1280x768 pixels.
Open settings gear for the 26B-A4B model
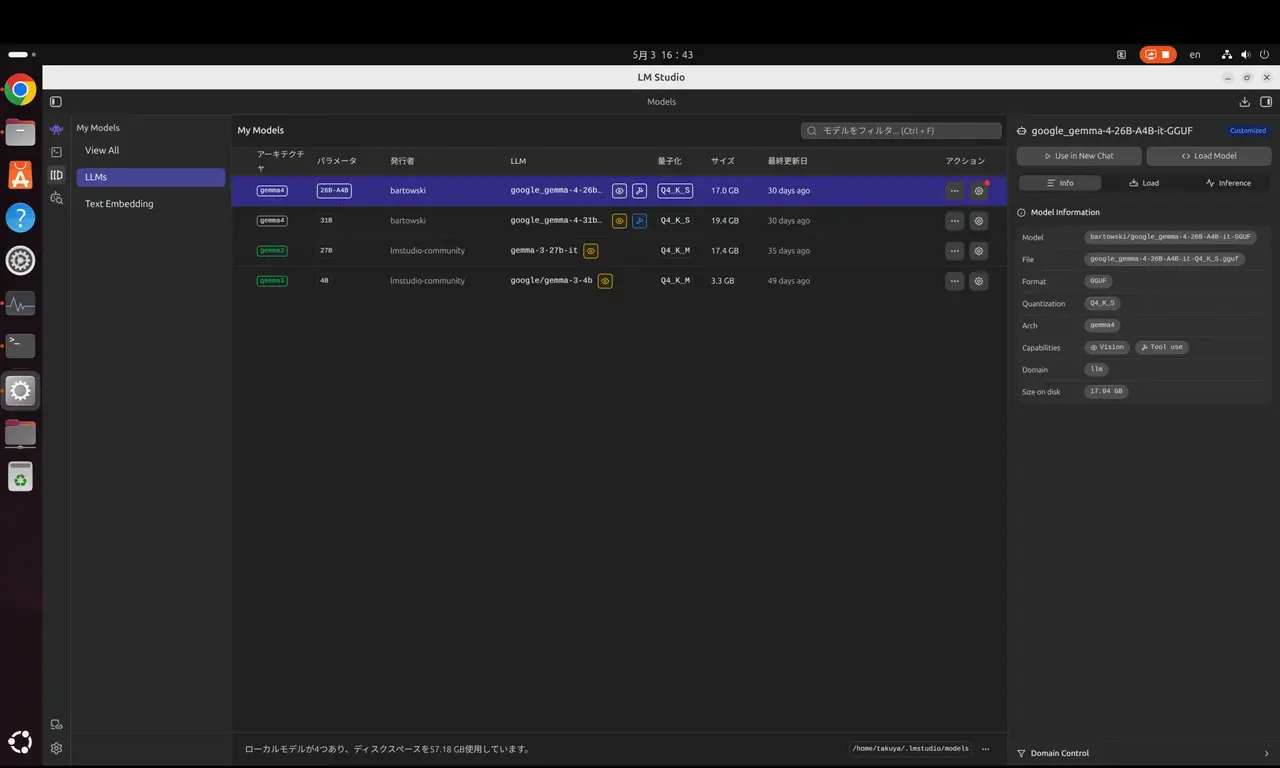pos(979,191)
